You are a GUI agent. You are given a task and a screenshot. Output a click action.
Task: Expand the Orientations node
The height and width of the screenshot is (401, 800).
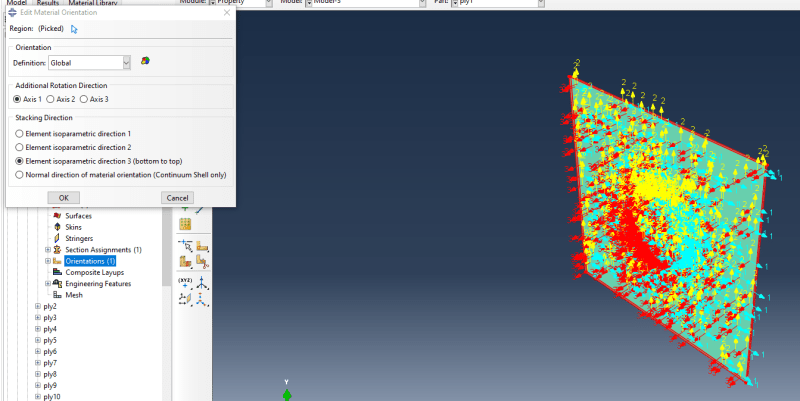(48, 261)
